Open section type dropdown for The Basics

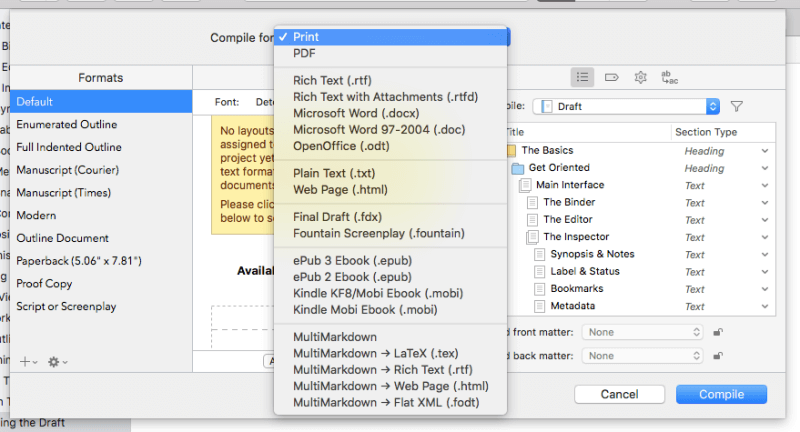click(x=764, y=151)
